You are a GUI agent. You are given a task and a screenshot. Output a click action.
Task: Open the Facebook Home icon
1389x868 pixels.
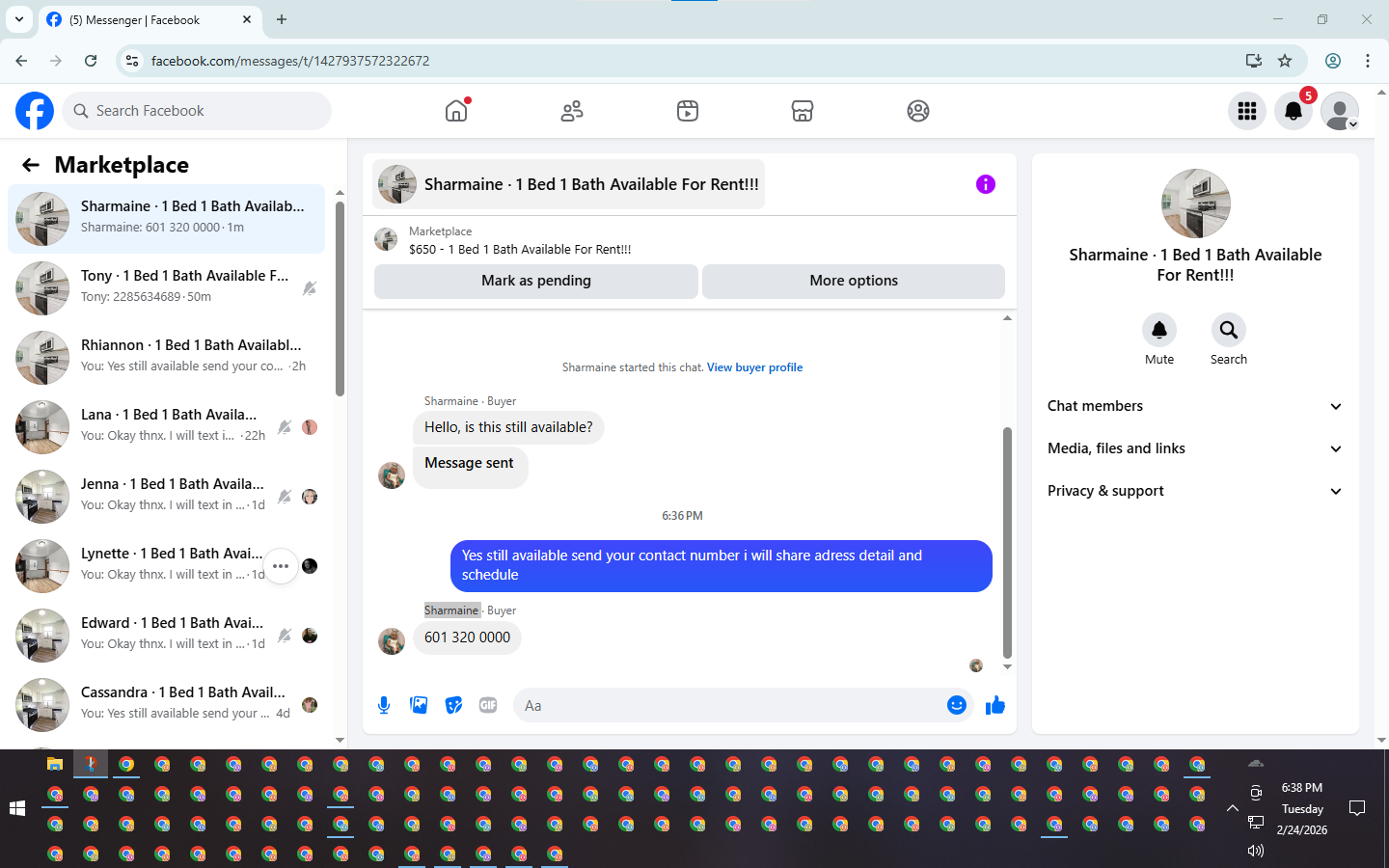click(x=456, y=111)
